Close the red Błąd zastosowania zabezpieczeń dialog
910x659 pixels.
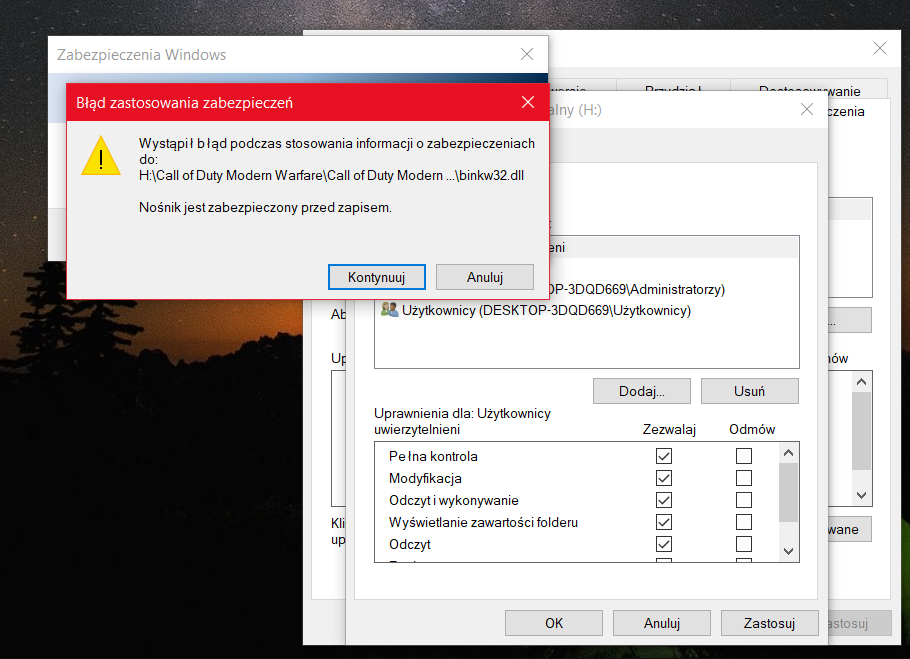(x=528, y=103)
